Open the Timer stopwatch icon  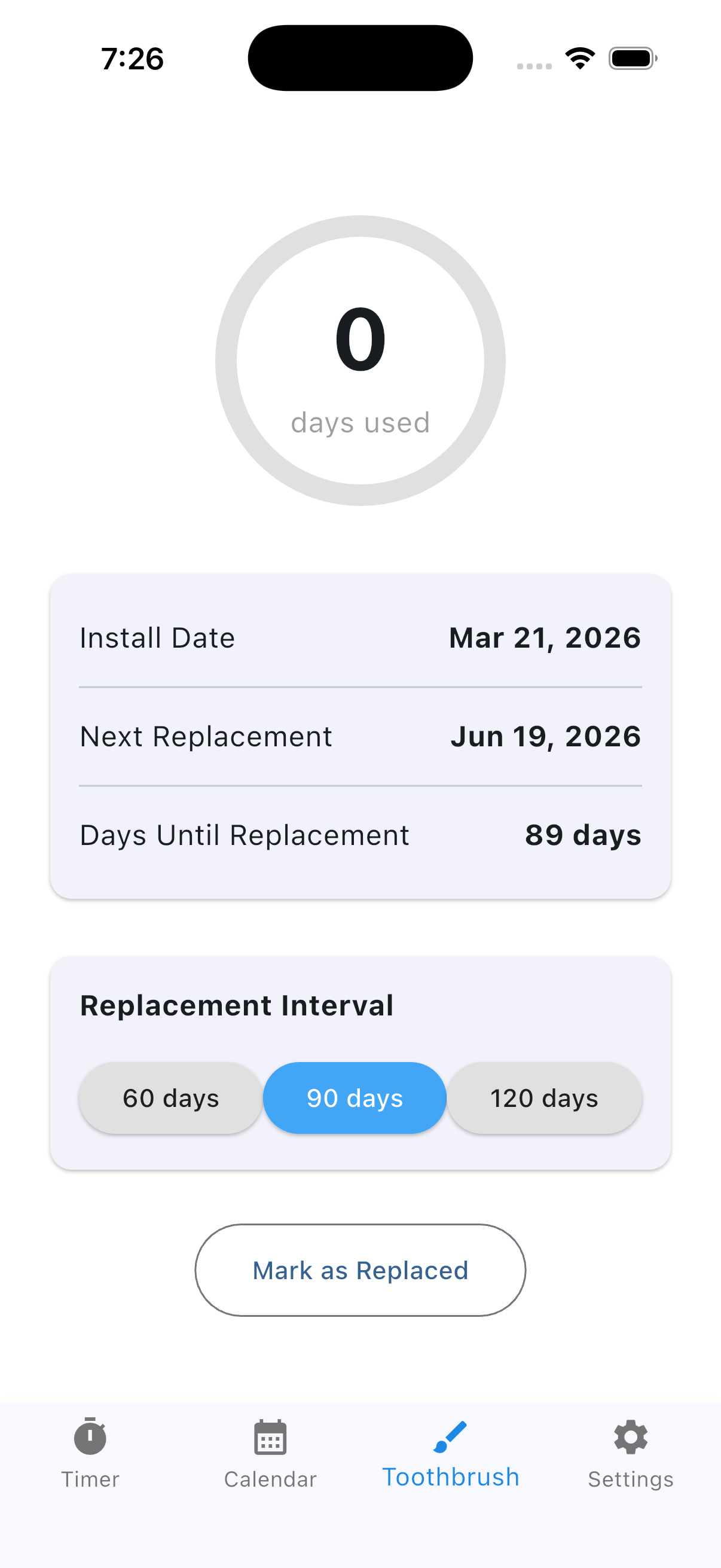pos(90,1436)
